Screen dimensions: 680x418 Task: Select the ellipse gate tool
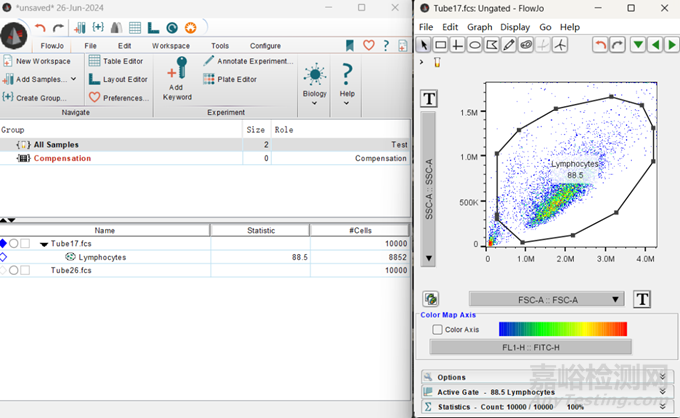(x=475, y=45)
